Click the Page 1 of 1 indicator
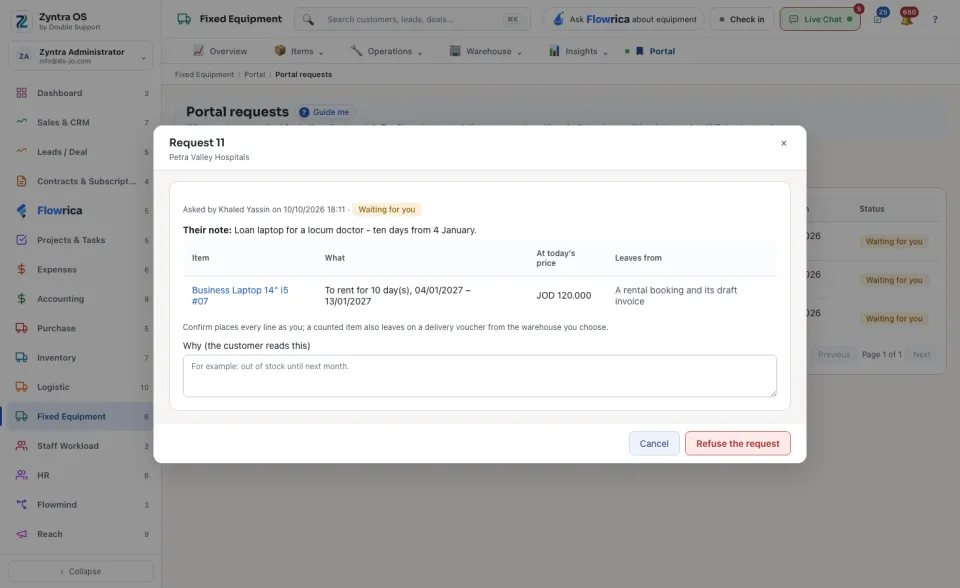This screenshot has height=588, width=960. pyautogui.click(x=882, y=355)
